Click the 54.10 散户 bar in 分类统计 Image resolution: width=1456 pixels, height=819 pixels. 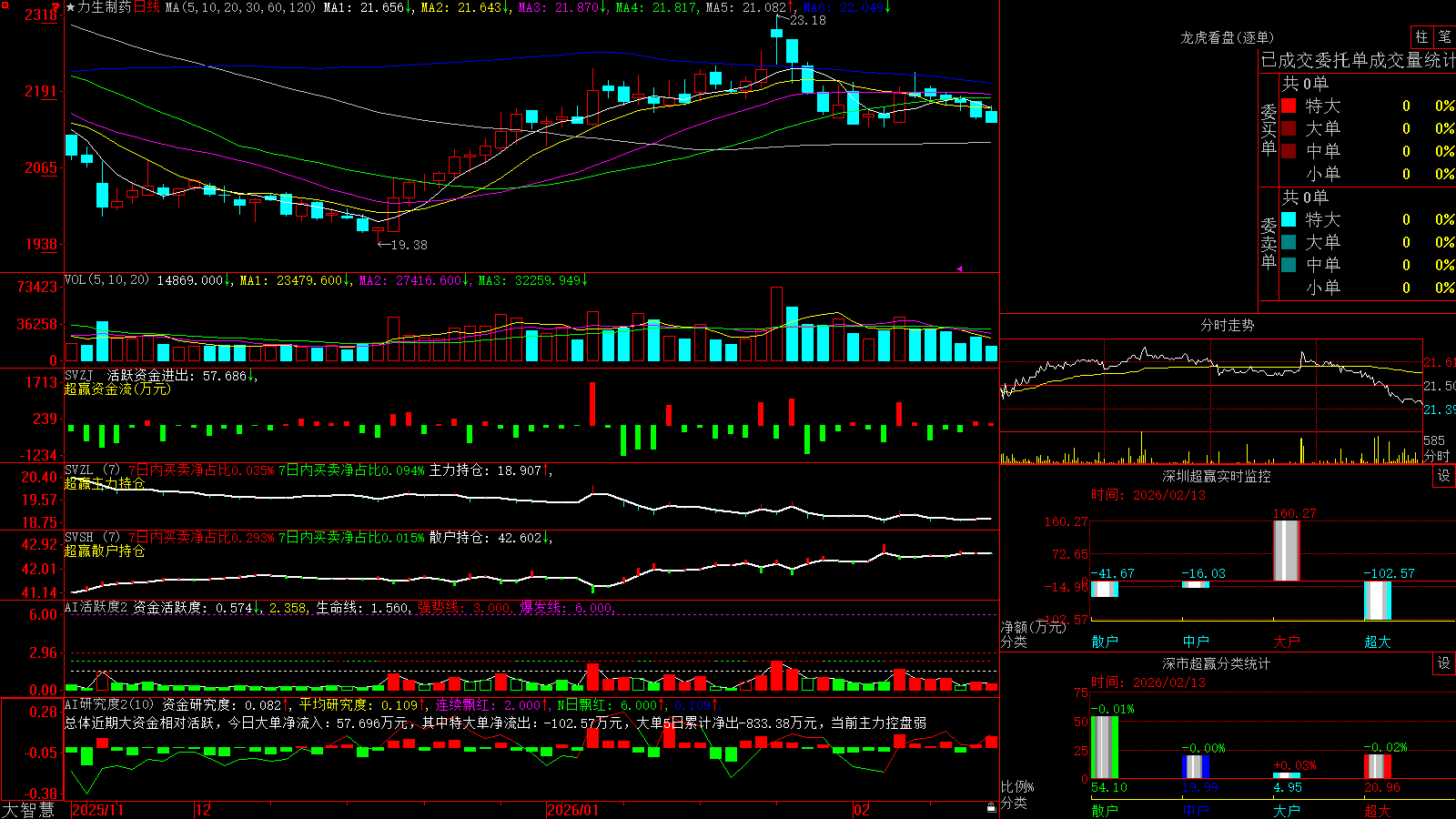(x=1105, y=747)
